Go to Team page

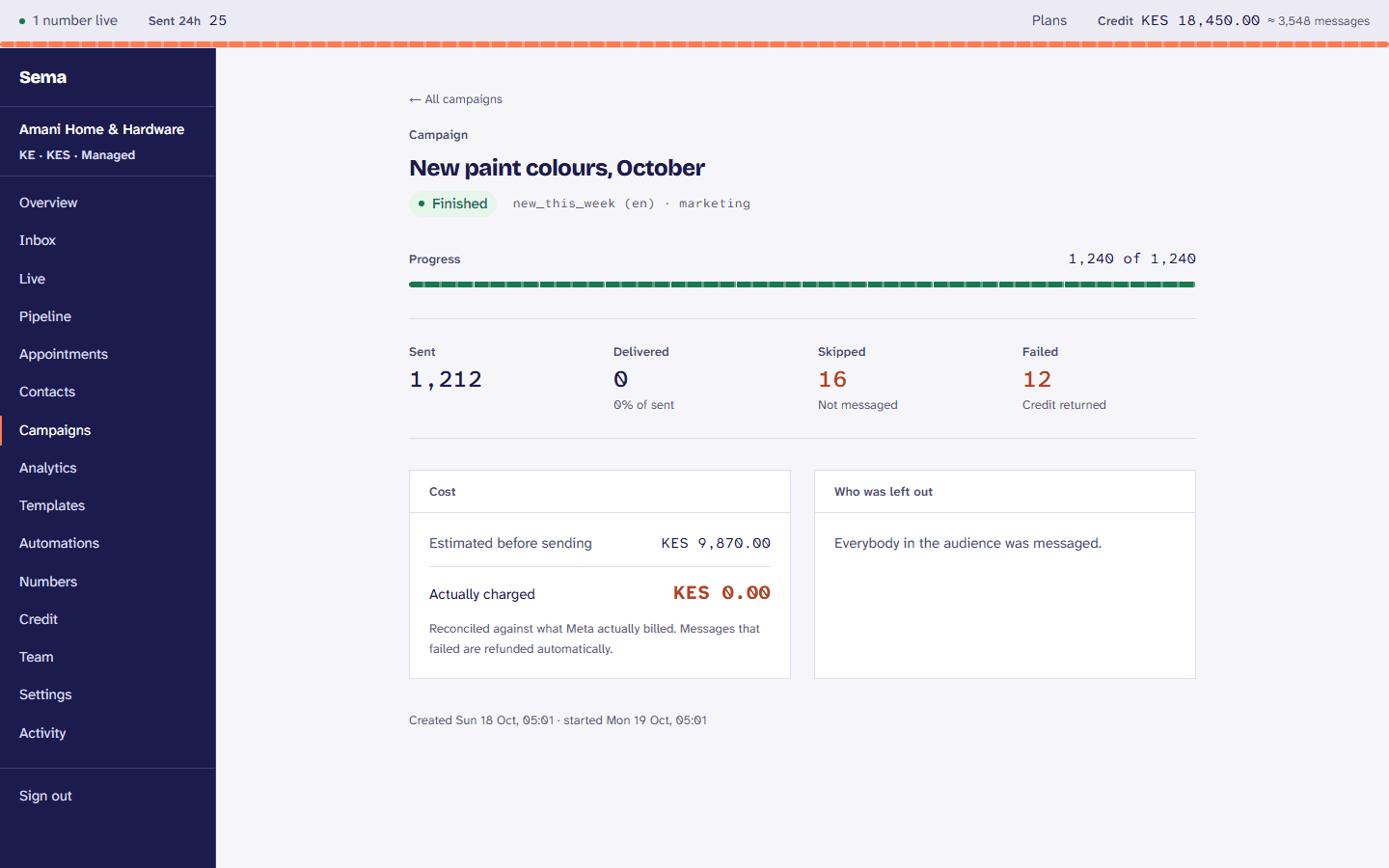tap(37, 657)
